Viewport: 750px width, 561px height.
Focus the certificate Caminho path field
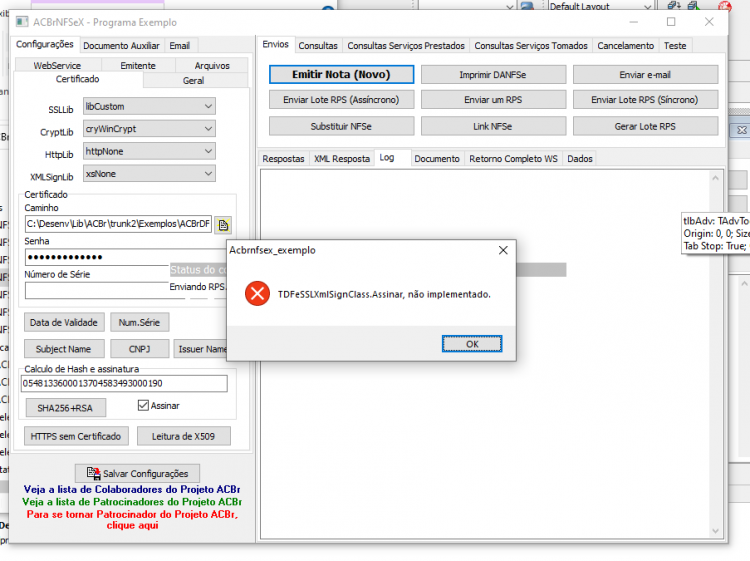(x=118, y=224)
